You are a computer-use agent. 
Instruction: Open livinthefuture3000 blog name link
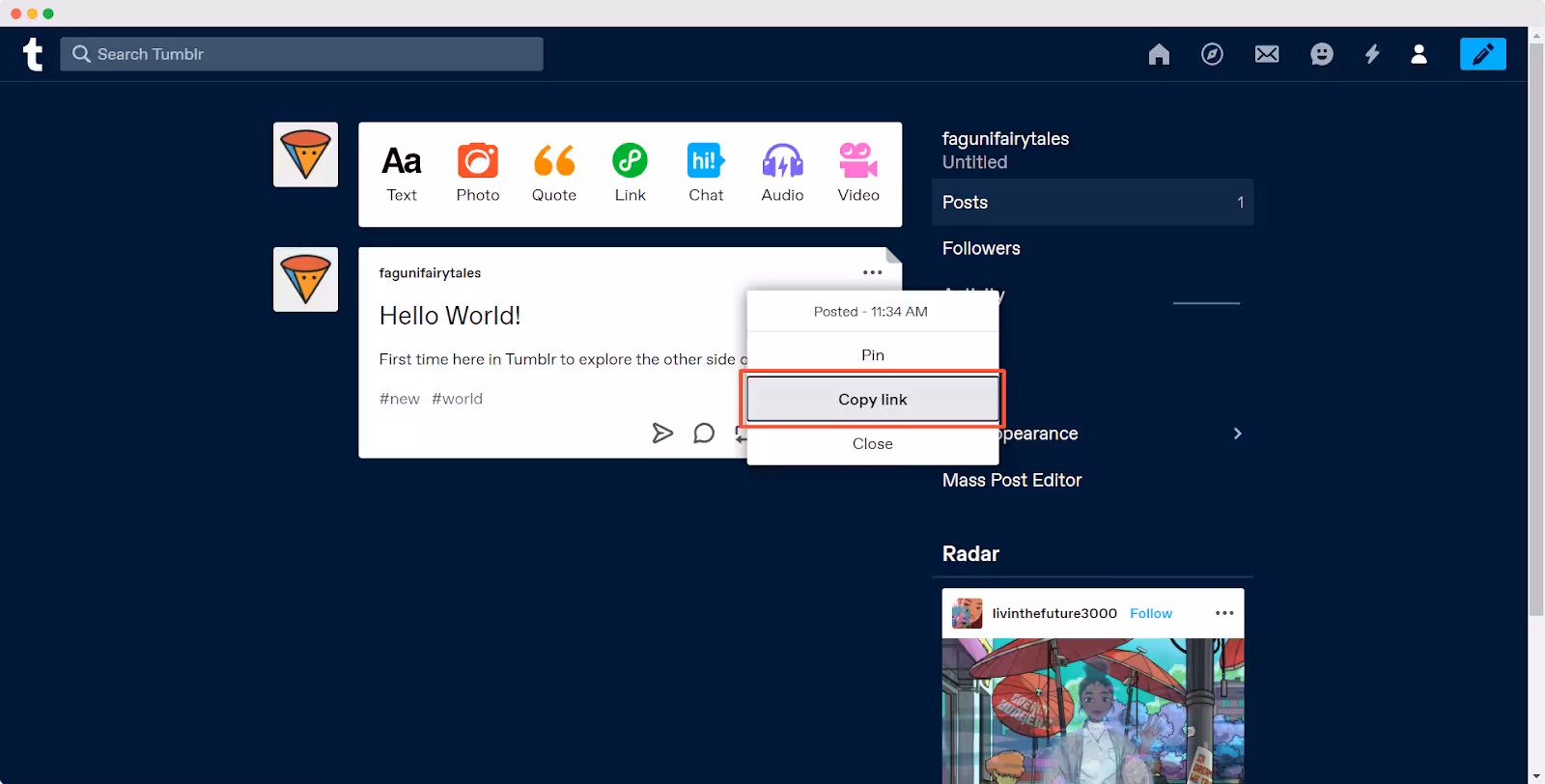pos(1054,613)
